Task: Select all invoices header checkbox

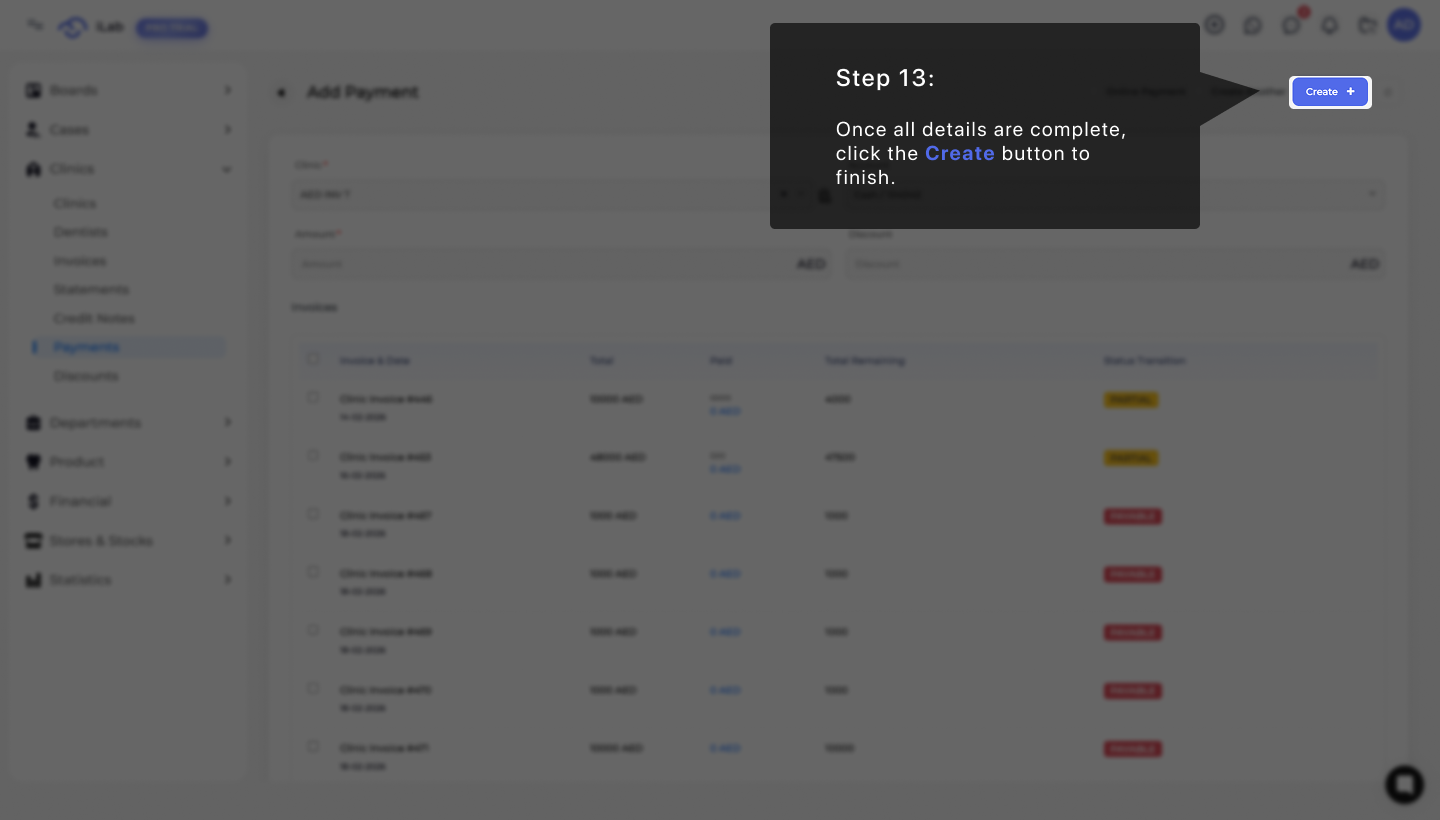Action: (x=313, y=359)
